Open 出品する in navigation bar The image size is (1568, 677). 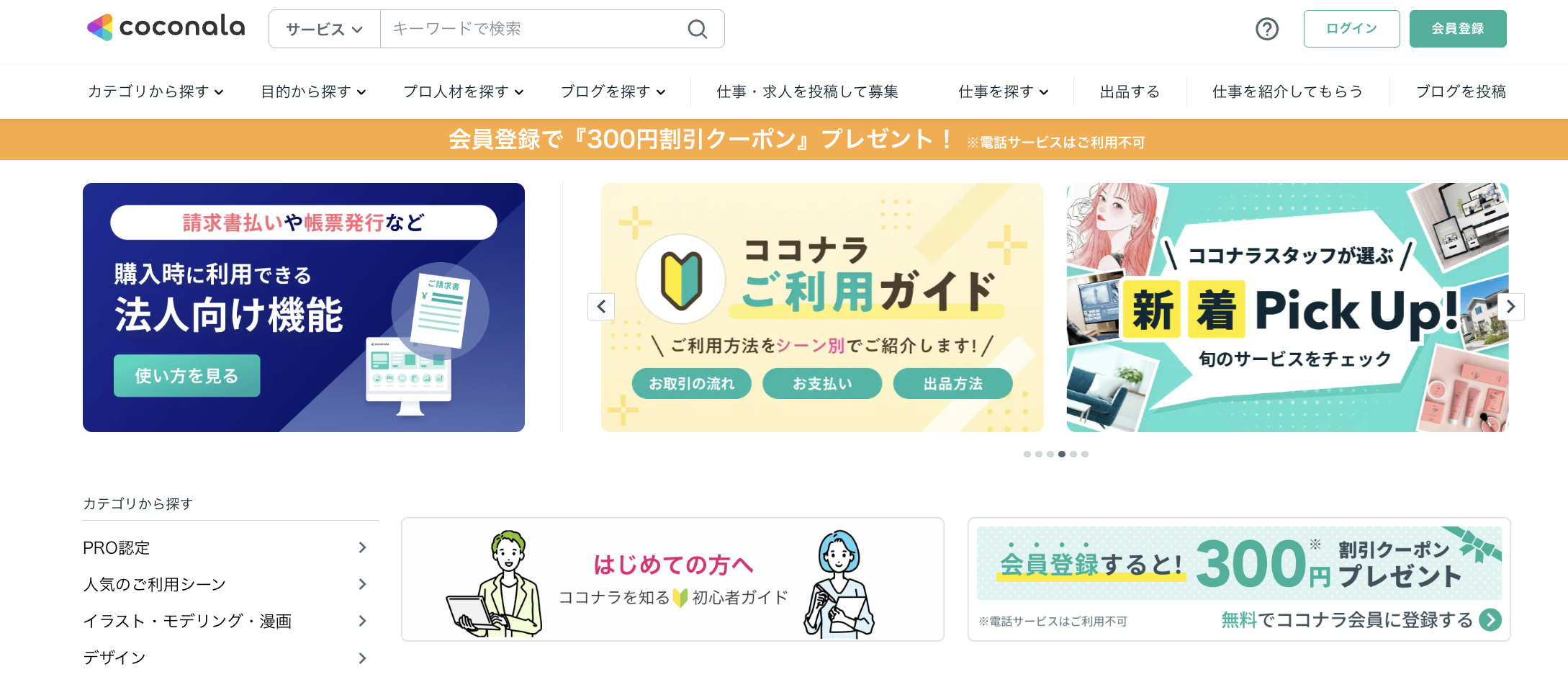pyautogui.click(x=1130, y=91)
